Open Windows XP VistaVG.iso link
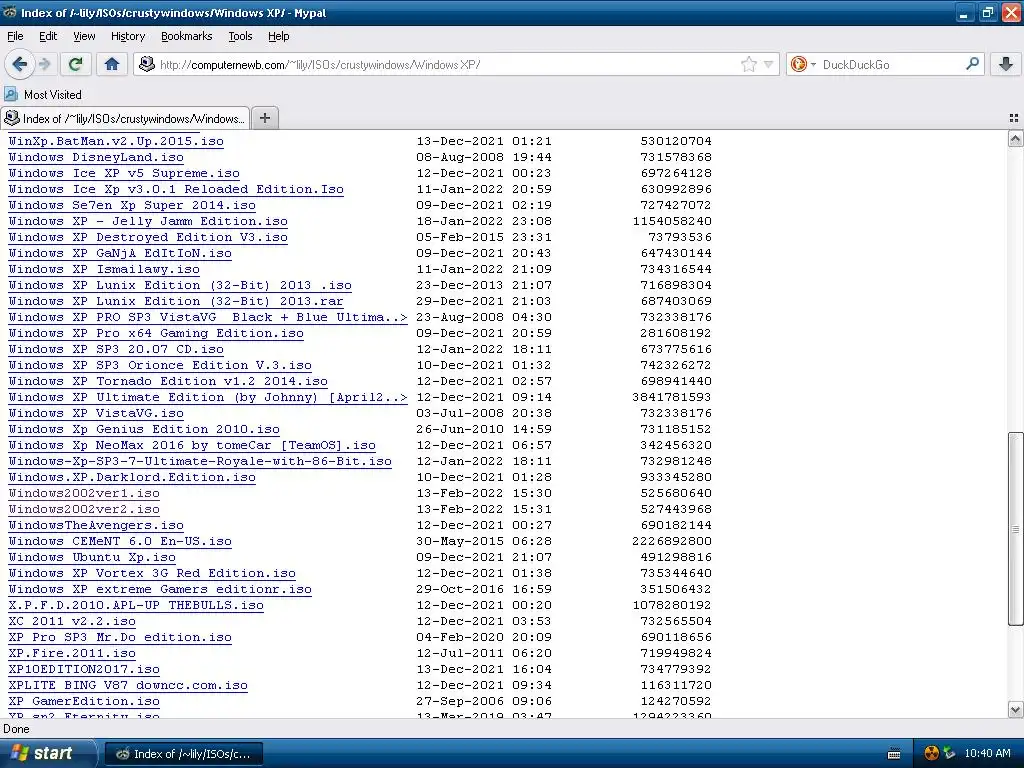The width and height of the screenshot is (1024, 768). pyautogui.click(x=96, y=413)
